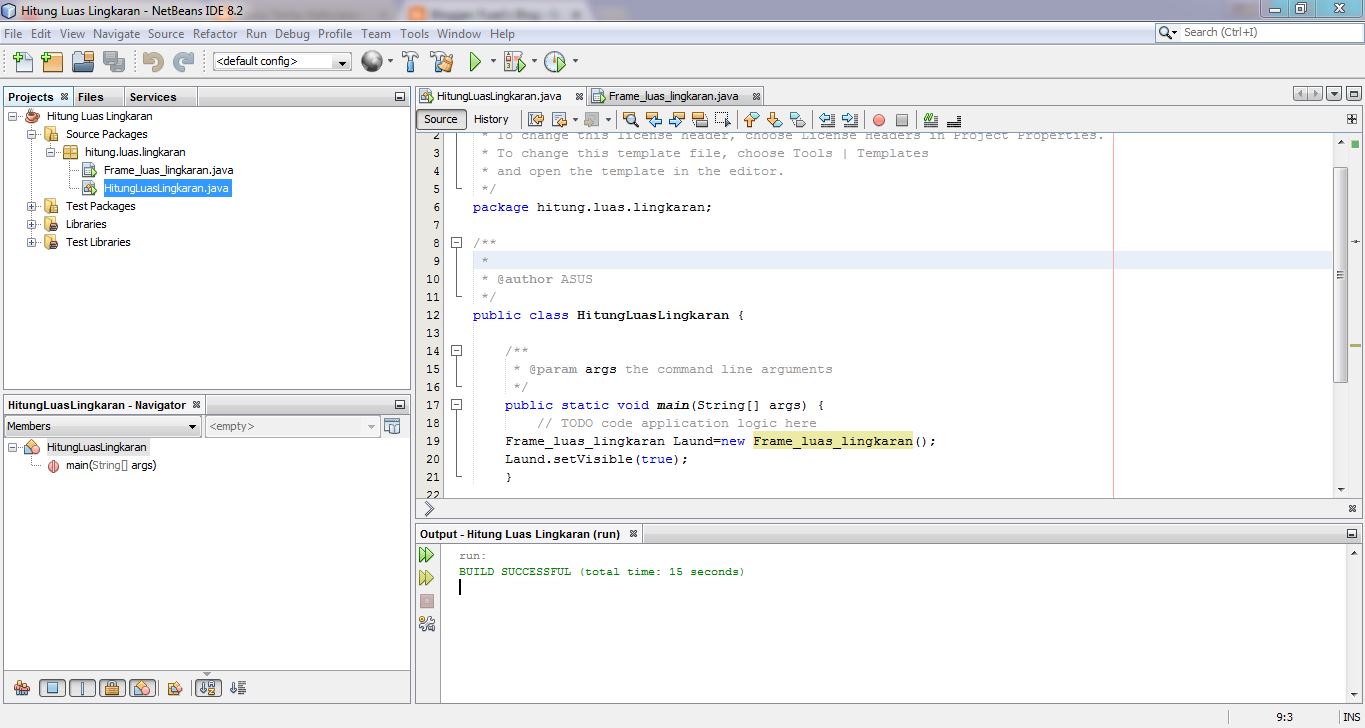The image size is (1365, 728).
Task: Click the Build Project hammer icon
Action: 410,62
